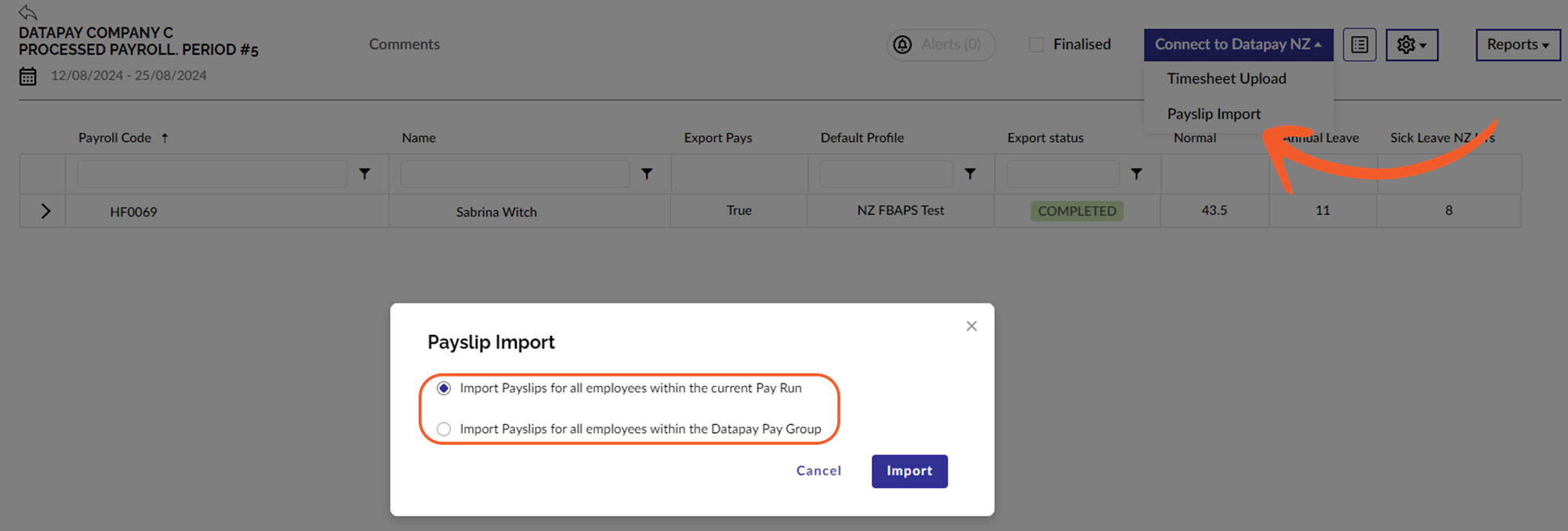Choose Payslip Import from the menu
1568x531 pixels.
point(1214,114)
